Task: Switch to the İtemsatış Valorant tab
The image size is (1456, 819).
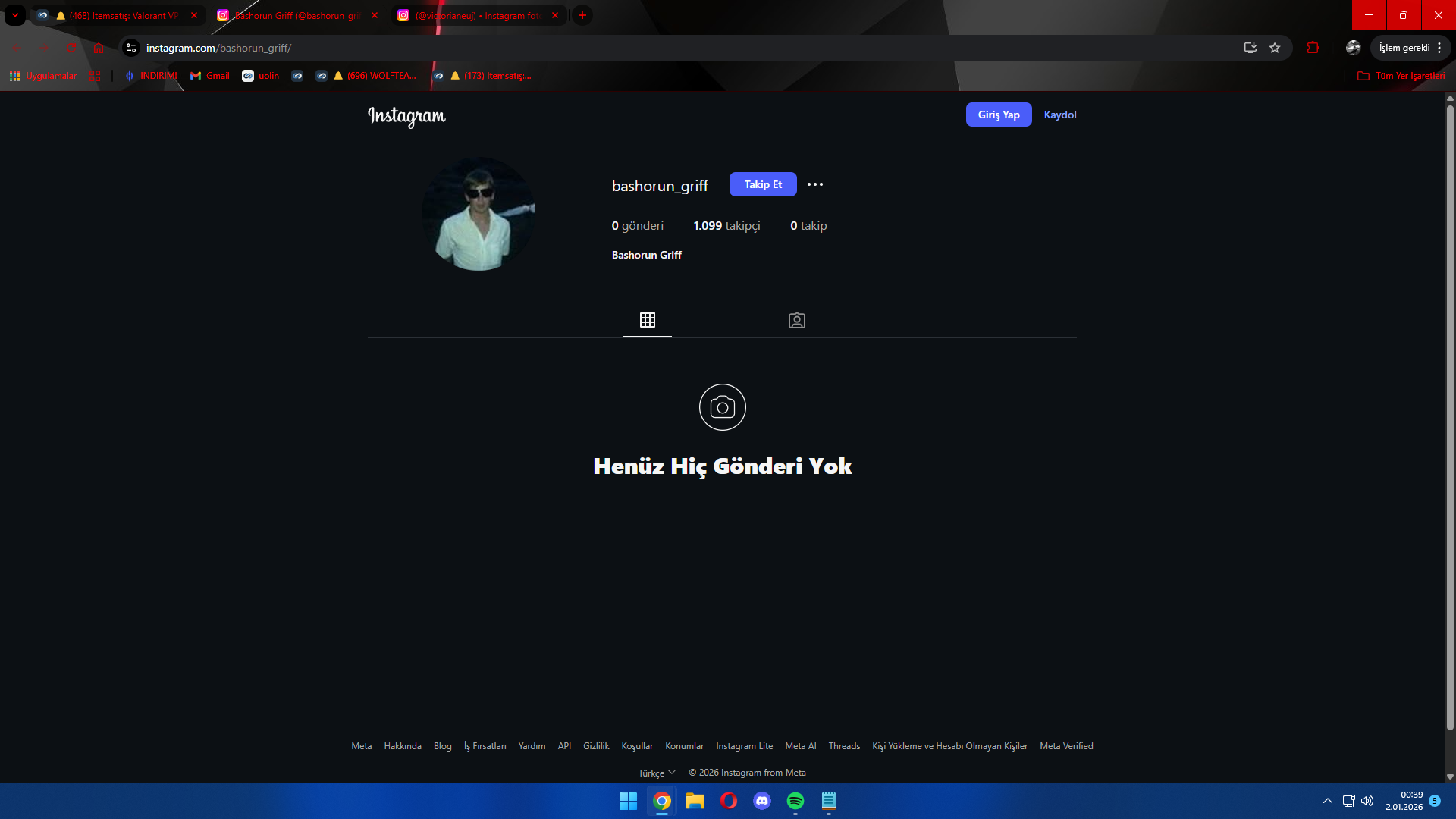Action: [x=118, y=15]
